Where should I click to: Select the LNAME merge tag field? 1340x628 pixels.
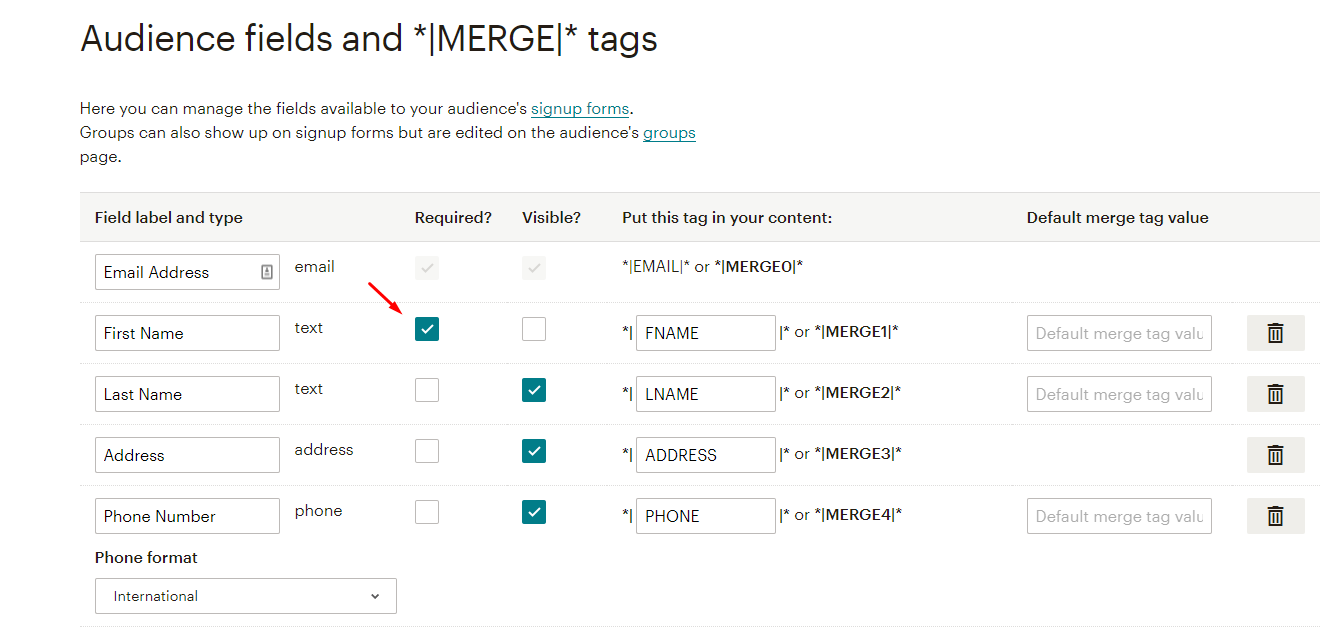(705, 394)
